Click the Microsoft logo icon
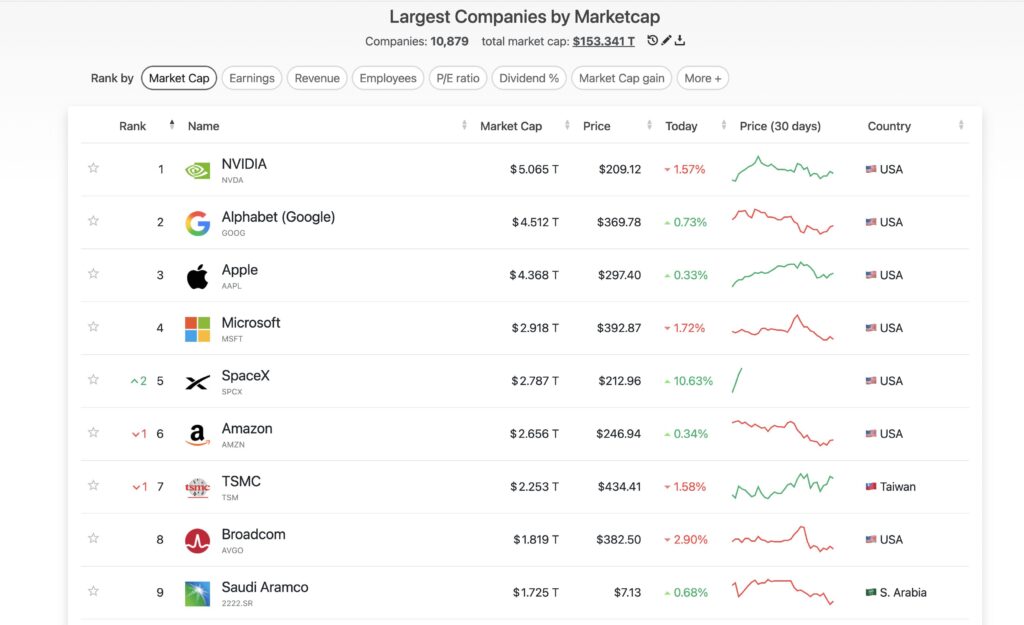Image resolution: width=1024 pixels, height=625 pixels. pyautogui.click(x=197, y=329)
